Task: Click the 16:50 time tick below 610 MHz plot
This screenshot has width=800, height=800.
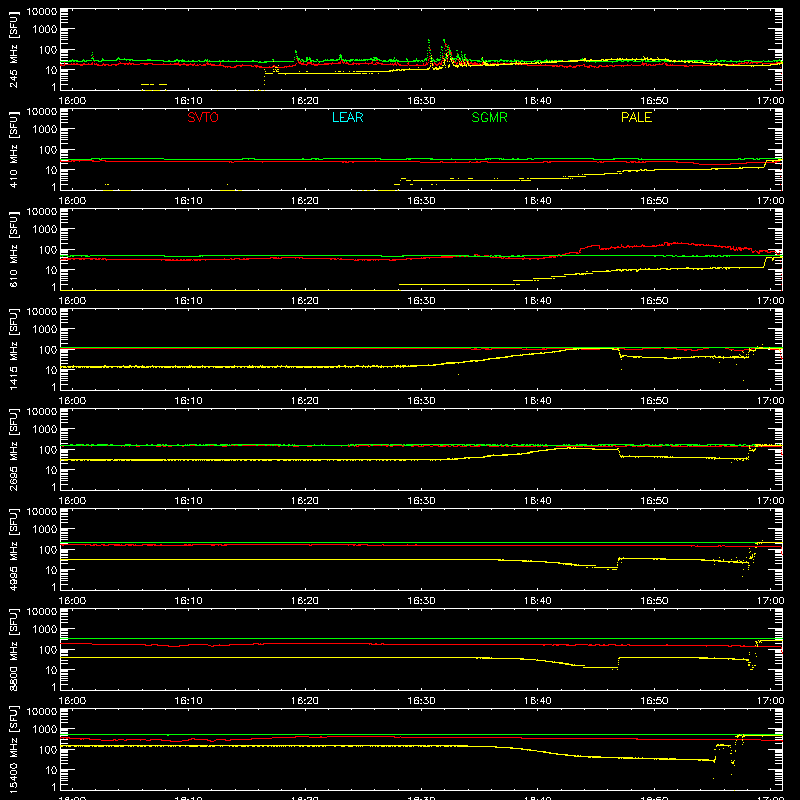Action: click(x=654, y=301)
